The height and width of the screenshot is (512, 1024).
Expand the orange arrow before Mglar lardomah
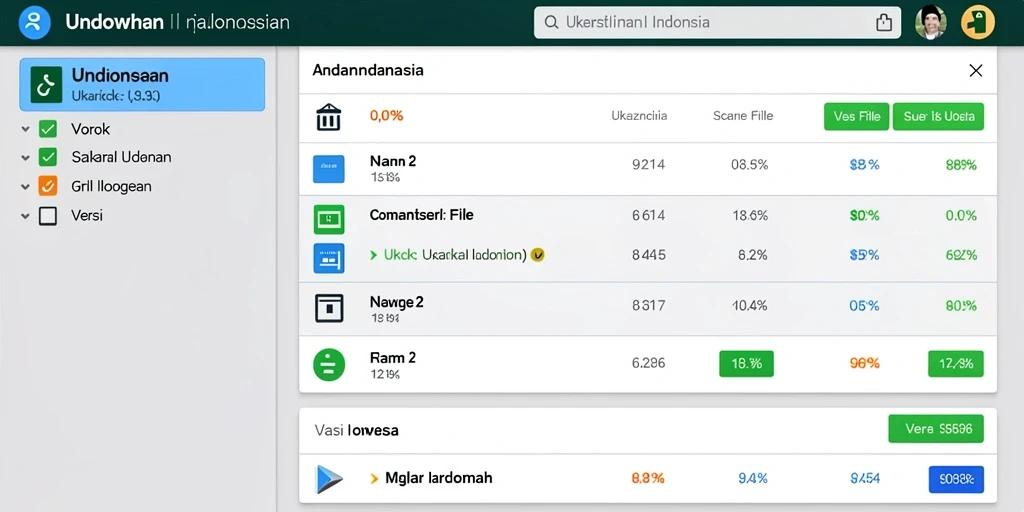374,479
